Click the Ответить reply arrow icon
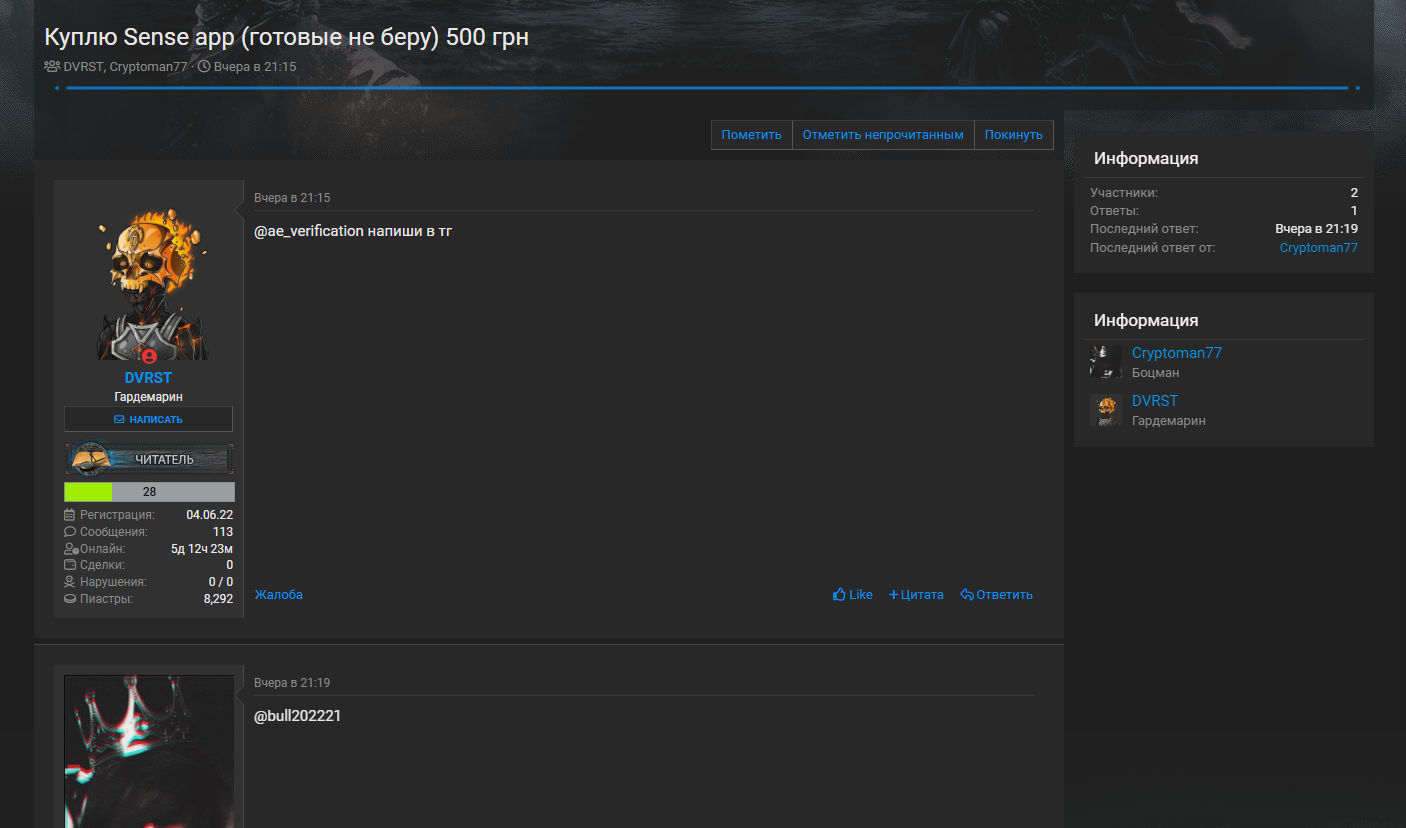Screen dimensions: 1406x828 coord(967,595)
